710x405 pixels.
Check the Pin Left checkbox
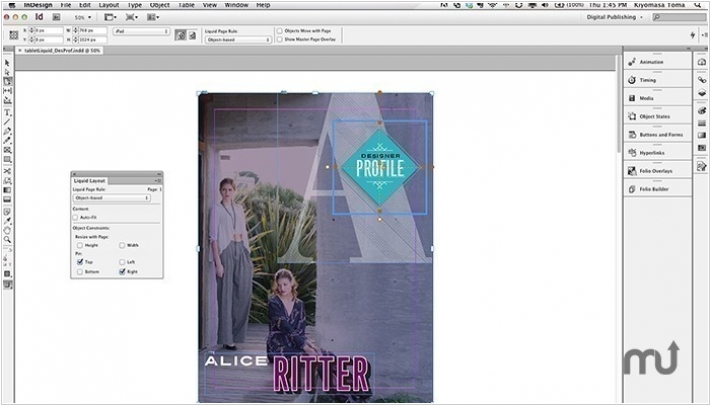coord(122,262)
